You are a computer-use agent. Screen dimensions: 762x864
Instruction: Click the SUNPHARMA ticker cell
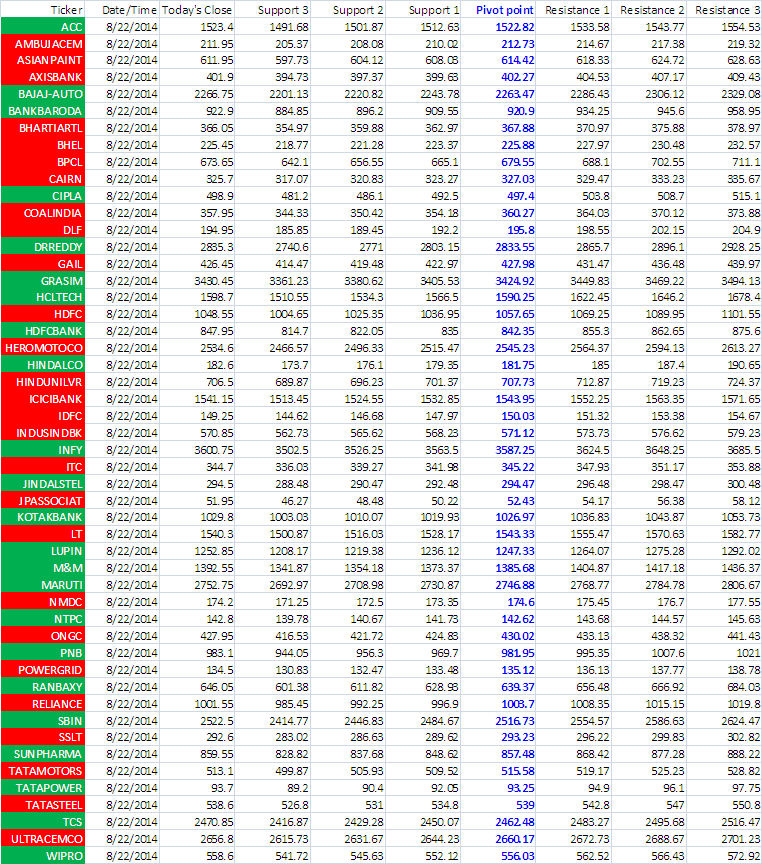pos(43,754)
